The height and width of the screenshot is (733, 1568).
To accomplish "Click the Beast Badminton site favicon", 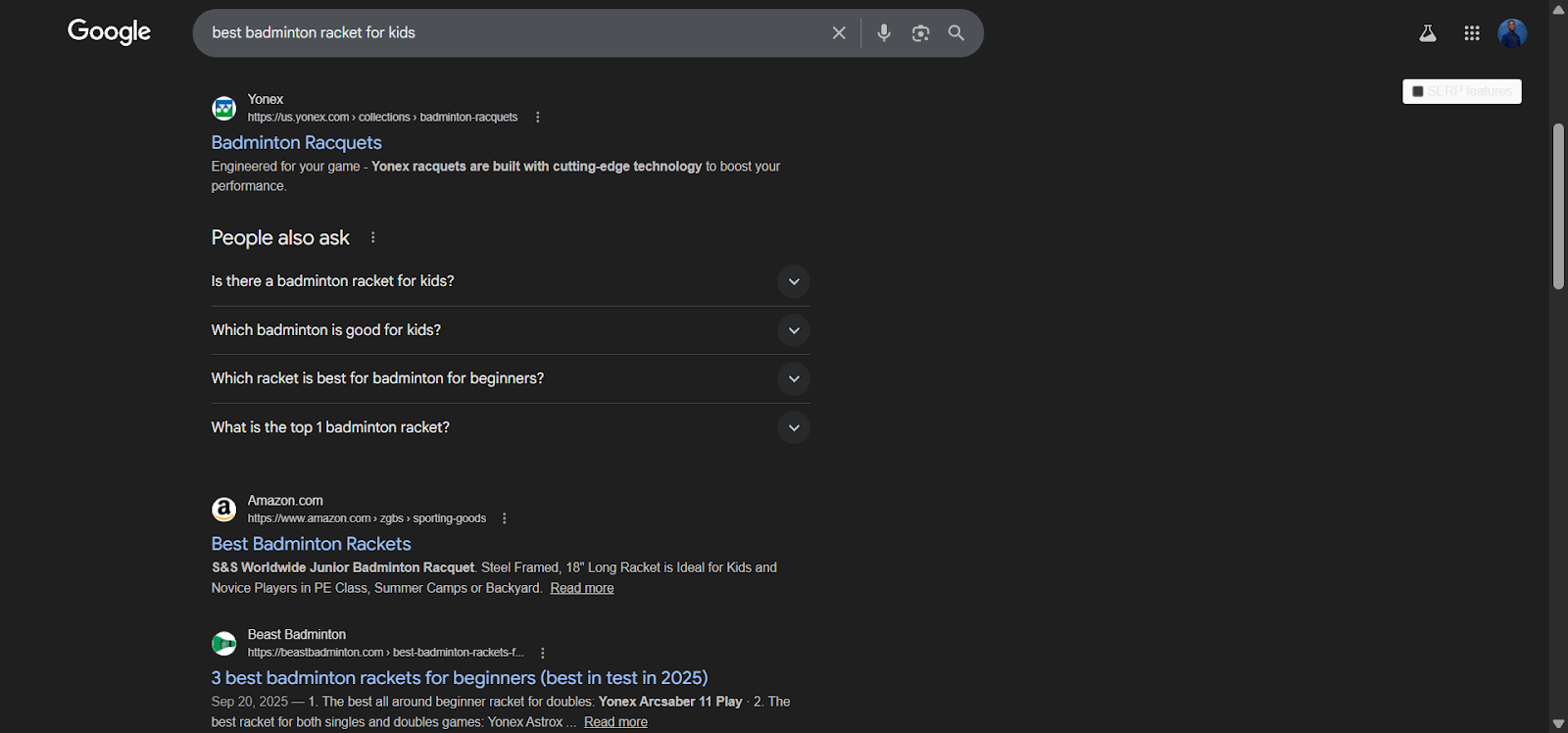I will click(x=224, y=644).
